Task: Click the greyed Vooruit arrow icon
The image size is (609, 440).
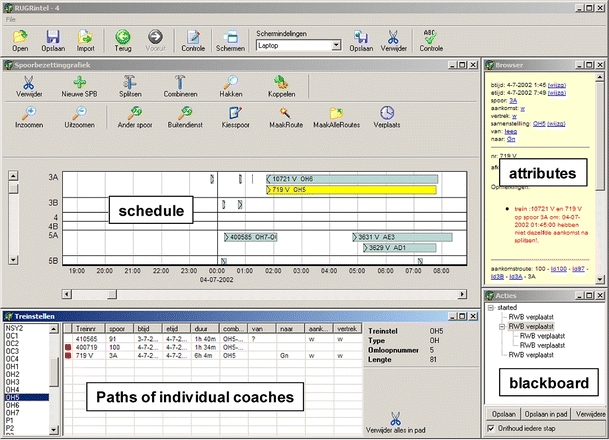Action: click(x=155, y=37)
